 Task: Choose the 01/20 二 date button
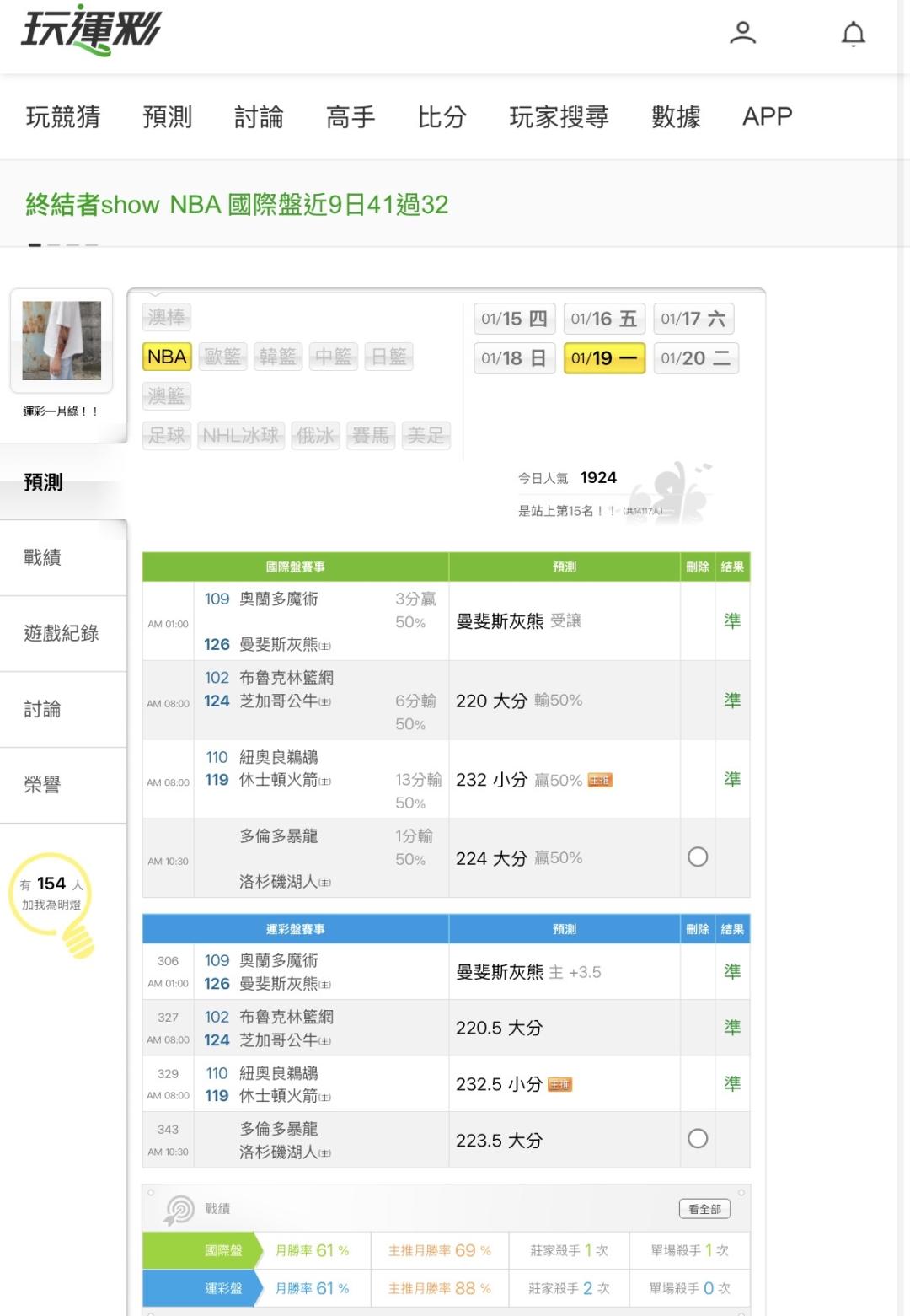[x=695, y=358]
